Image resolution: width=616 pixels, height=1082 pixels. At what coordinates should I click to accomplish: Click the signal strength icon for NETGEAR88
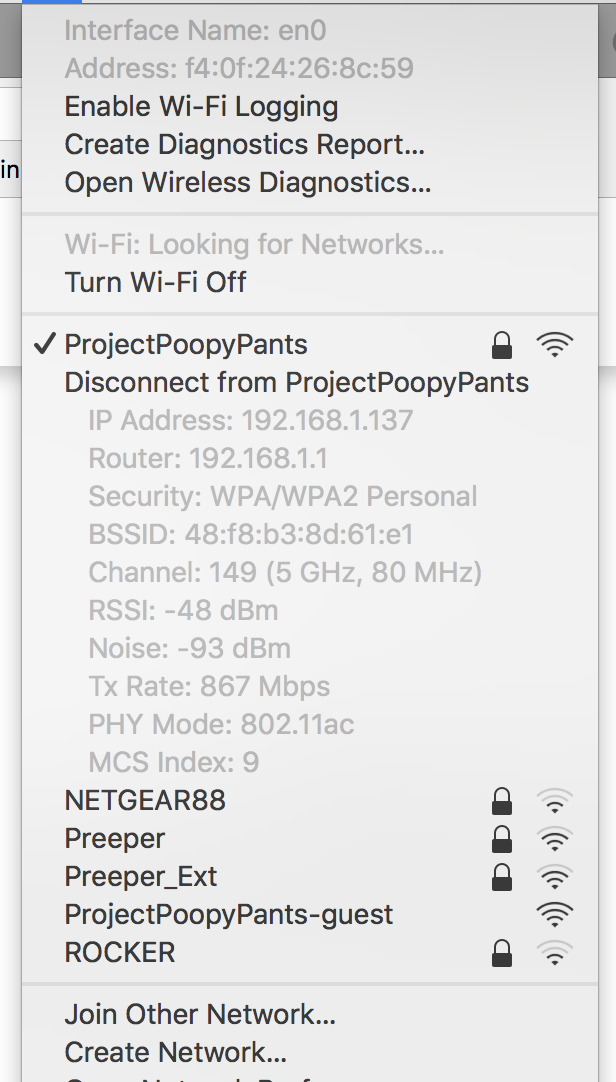554,801
